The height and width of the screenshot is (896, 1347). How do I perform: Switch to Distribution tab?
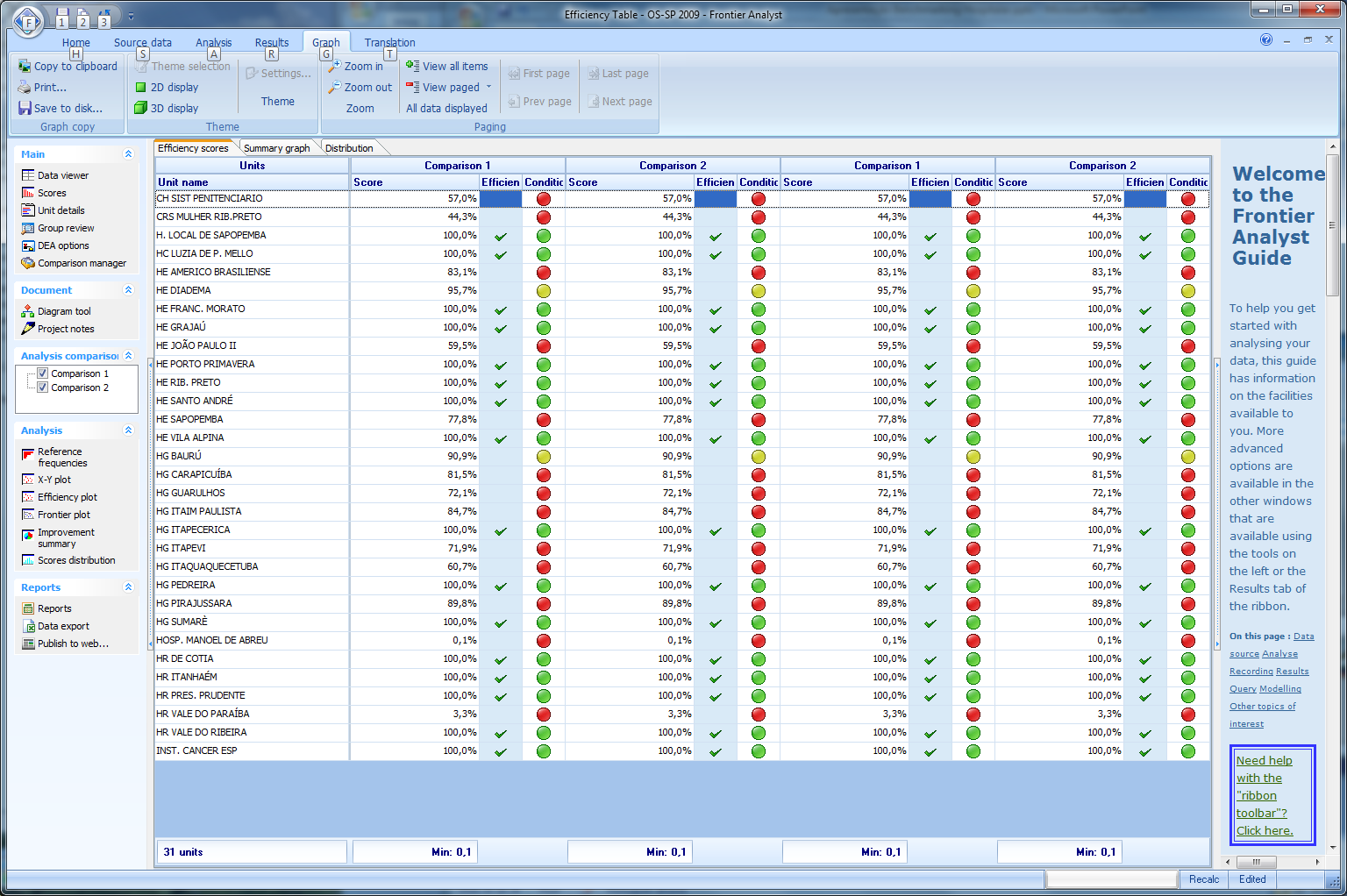coord(349,148)
